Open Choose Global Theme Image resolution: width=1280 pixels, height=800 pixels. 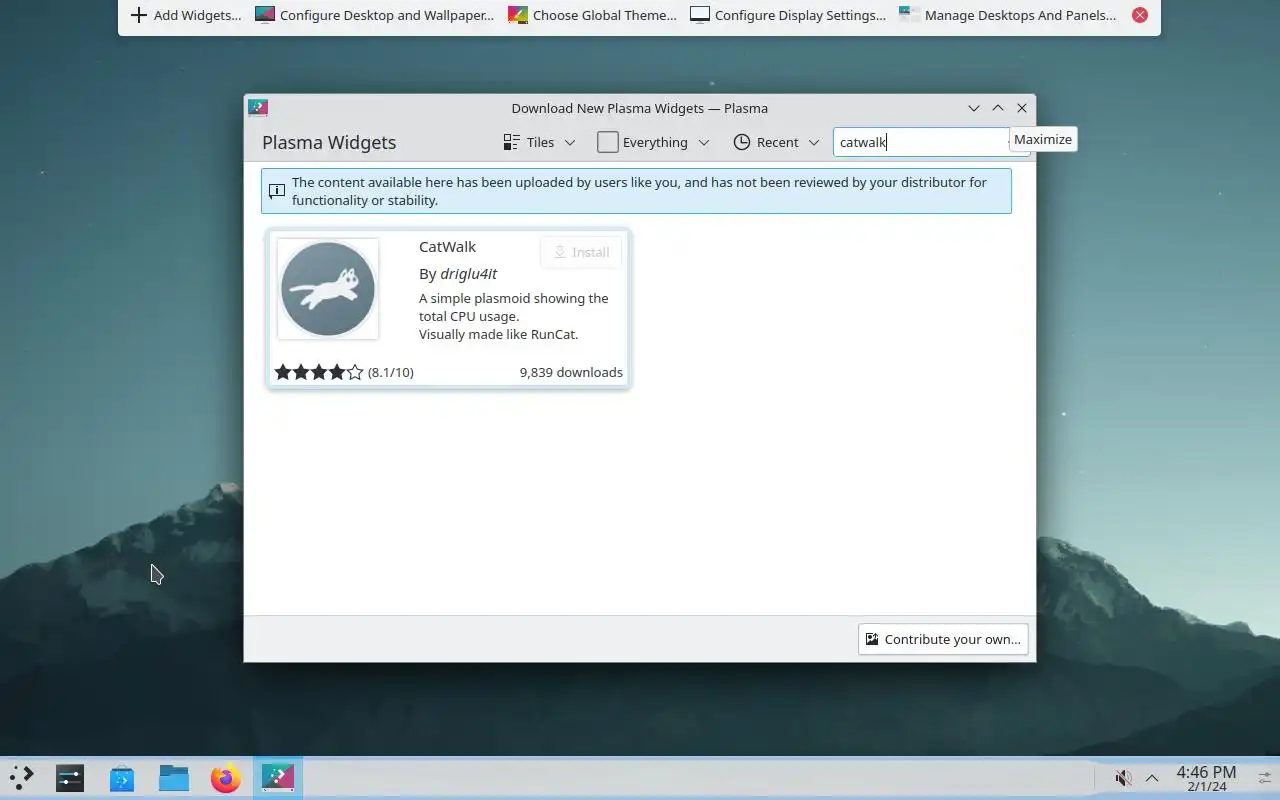click(593, 15)
